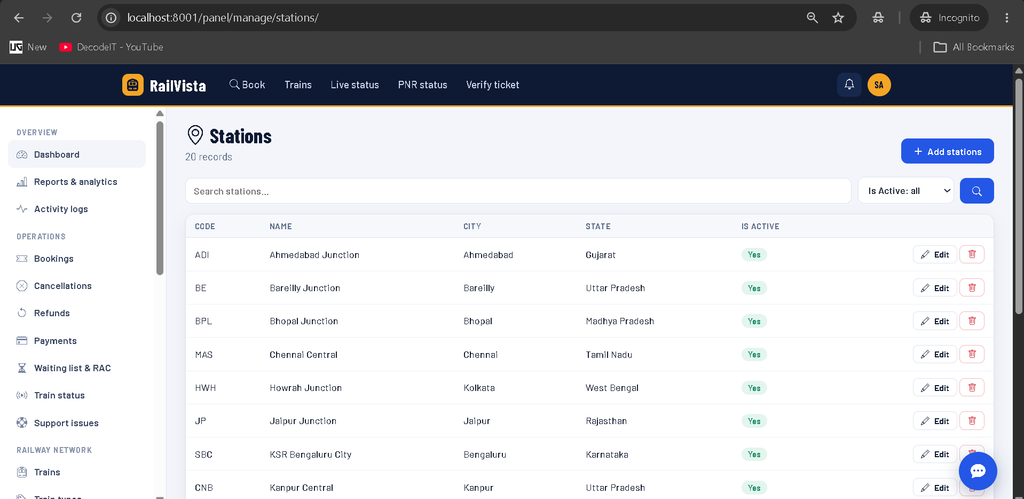1024x499 pixels.
Task: Click the Madhya Pradesh state cell
Action: (620, 321)
